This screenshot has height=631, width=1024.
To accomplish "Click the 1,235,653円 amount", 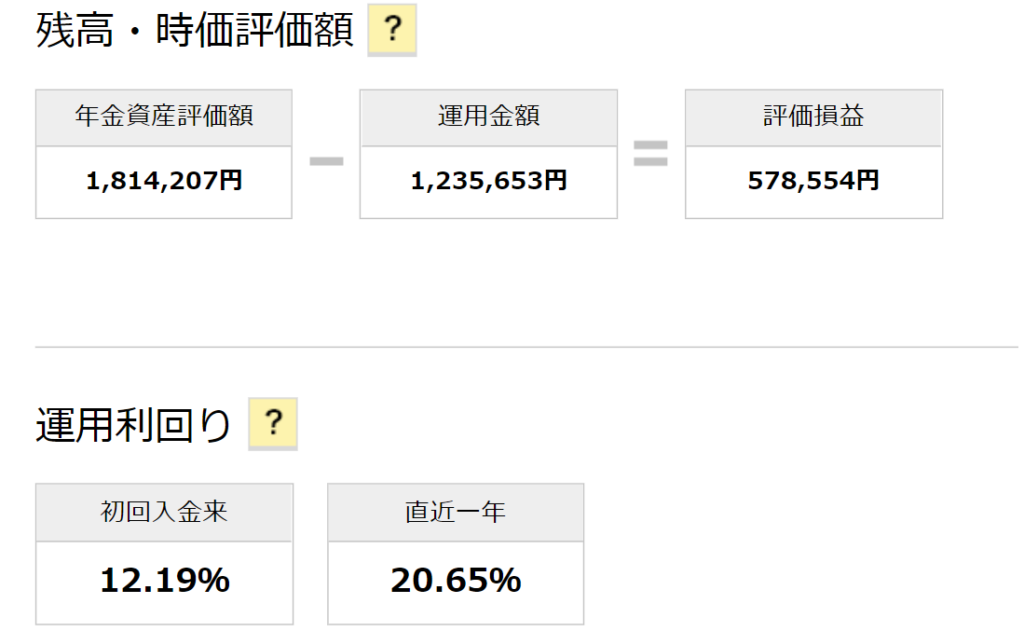I will (x=488, y=180).
